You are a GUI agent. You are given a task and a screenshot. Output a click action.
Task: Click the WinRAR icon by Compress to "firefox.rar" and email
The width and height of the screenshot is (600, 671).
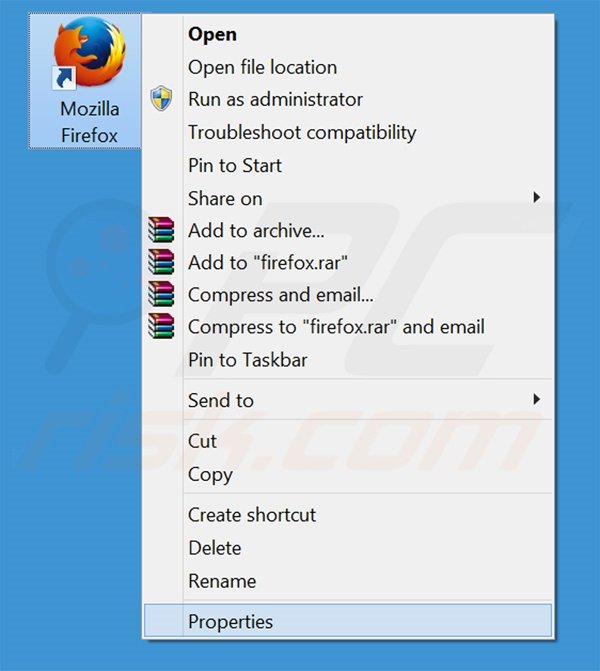point(161,327)
